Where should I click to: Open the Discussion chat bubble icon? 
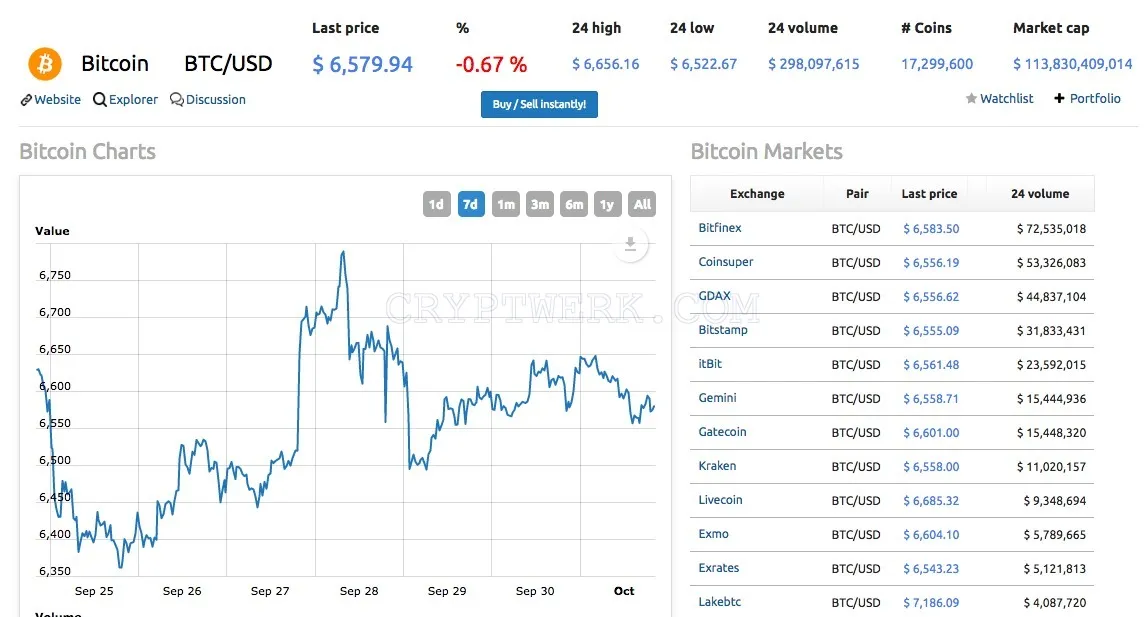[x=176, y=100]
